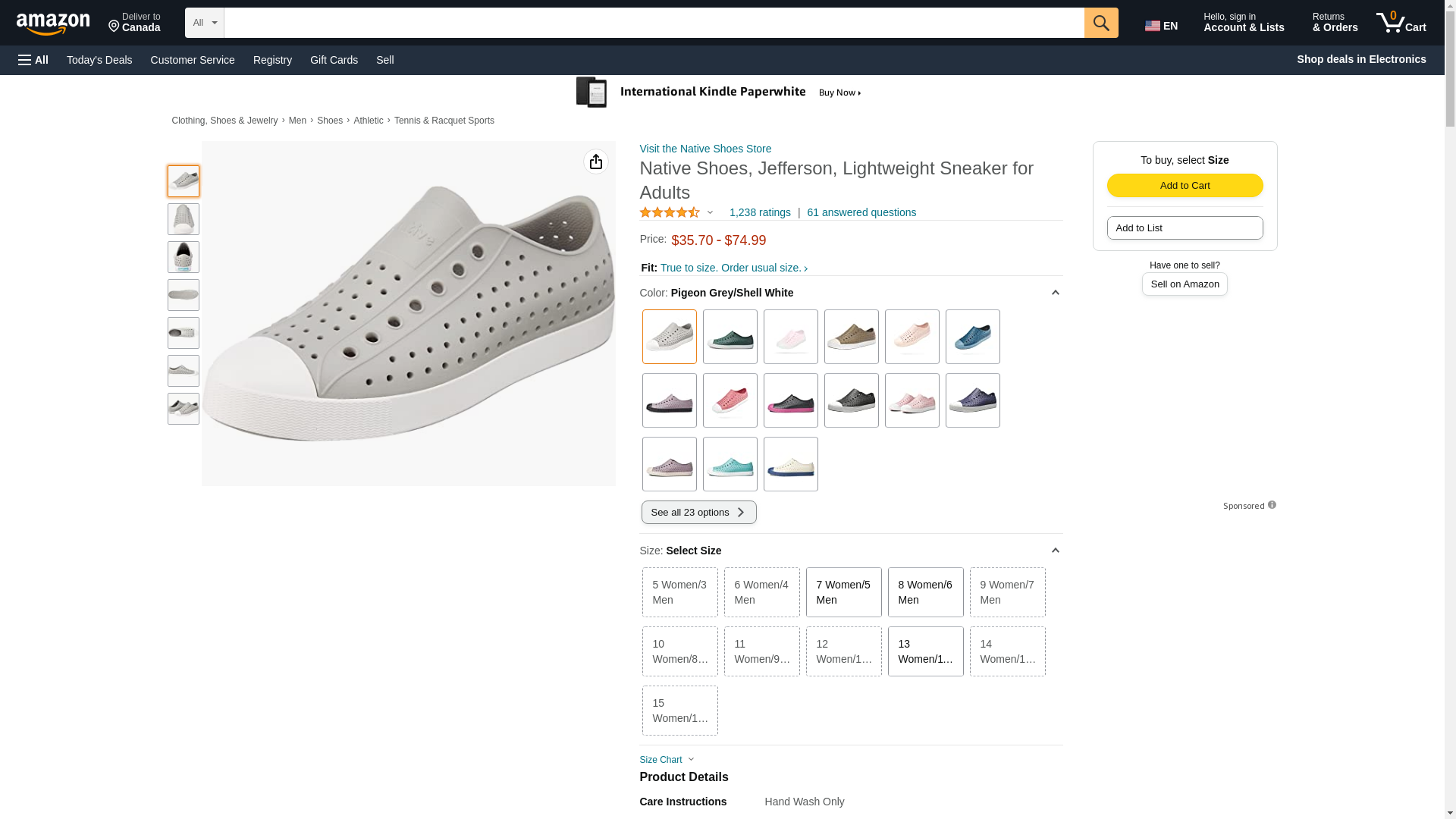Select size 8 Women/6 Men
The height and width of the screenshot is (819, 1456).
coord(925,592)
